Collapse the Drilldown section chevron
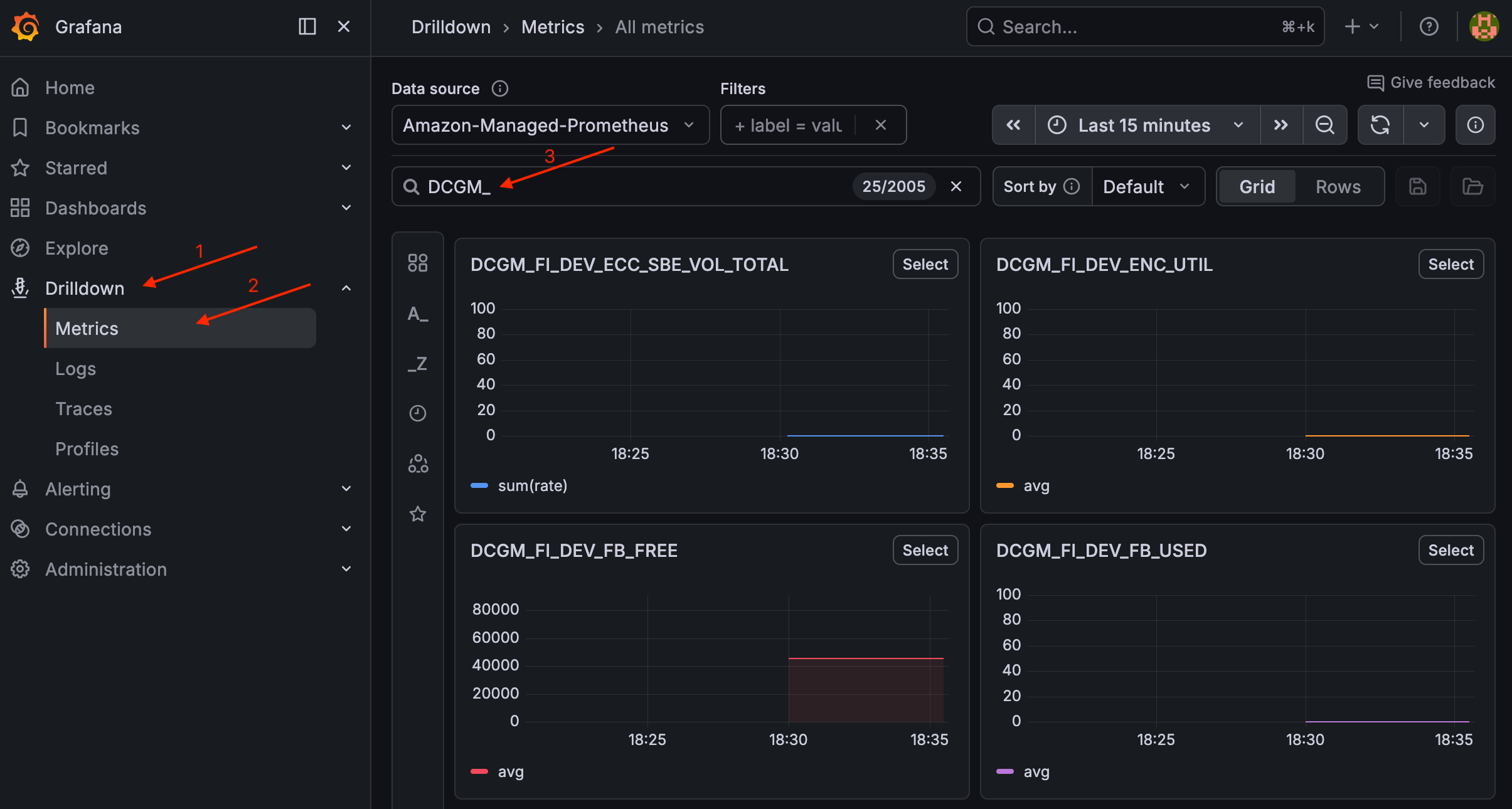Viewport: 1512px width, 809px height. 346,288
